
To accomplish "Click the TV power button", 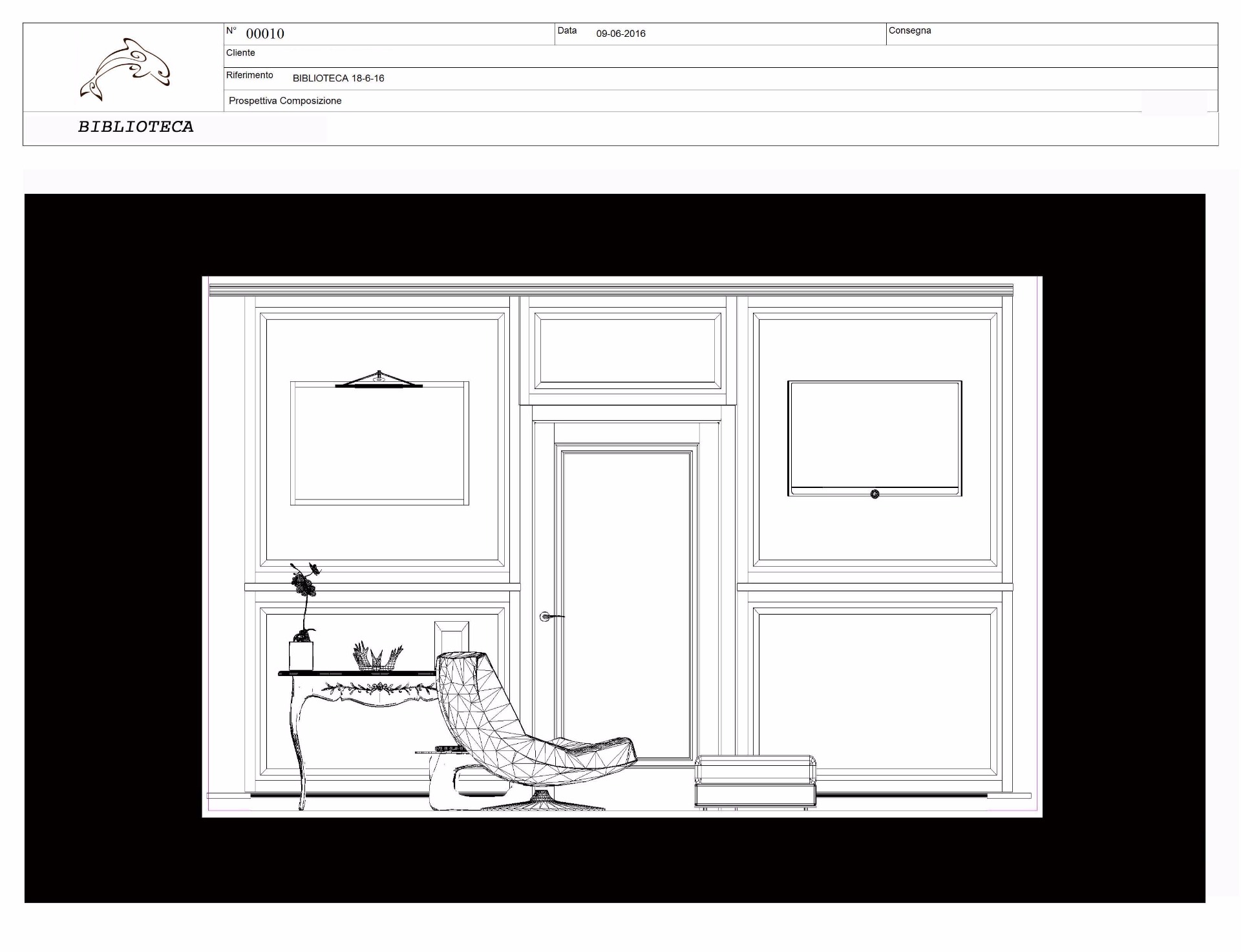I will pyautogui.click(x=875, y=494).
